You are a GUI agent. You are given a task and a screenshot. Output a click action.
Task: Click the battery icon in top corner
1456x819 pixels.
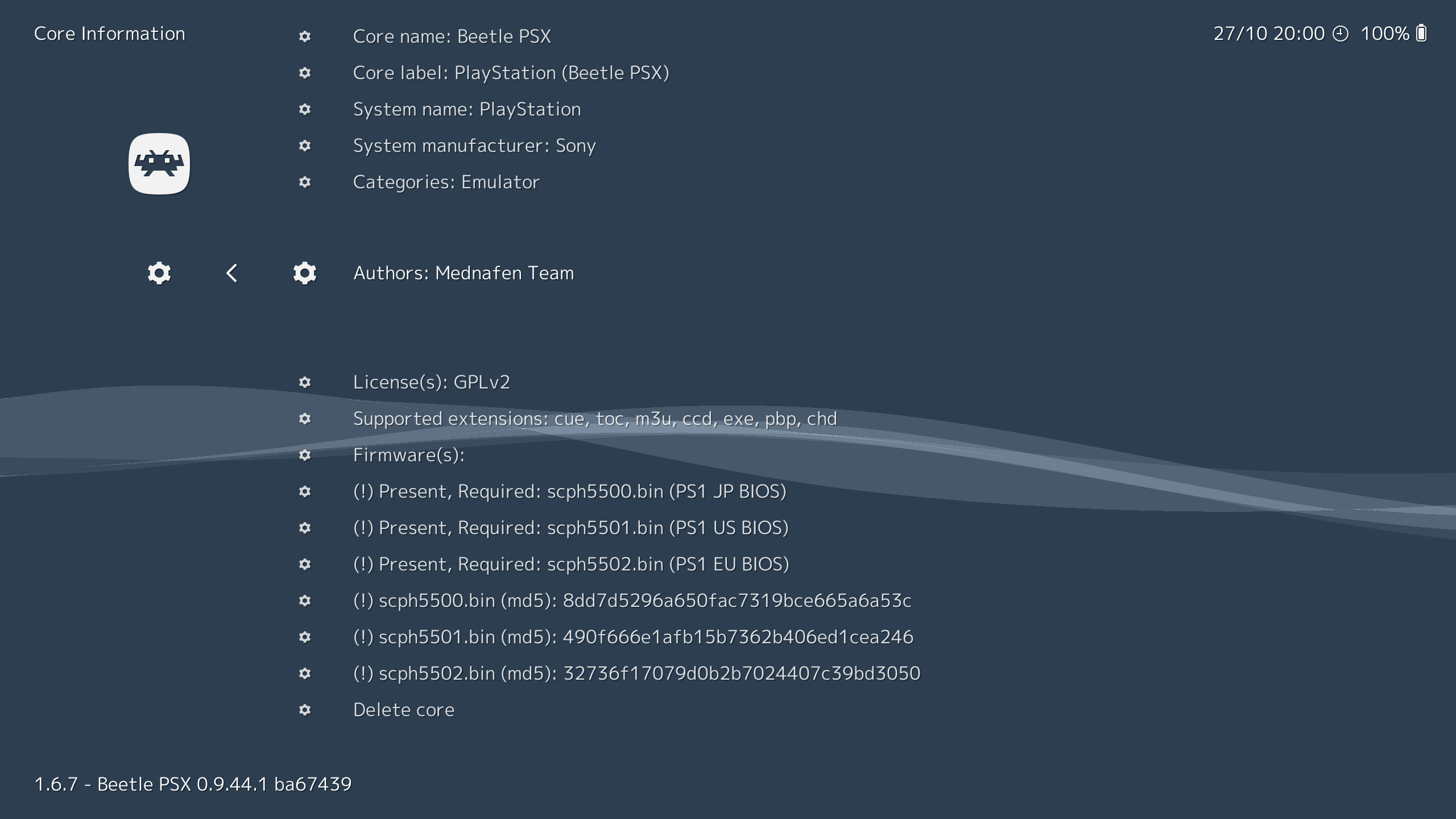[1421, 33]
